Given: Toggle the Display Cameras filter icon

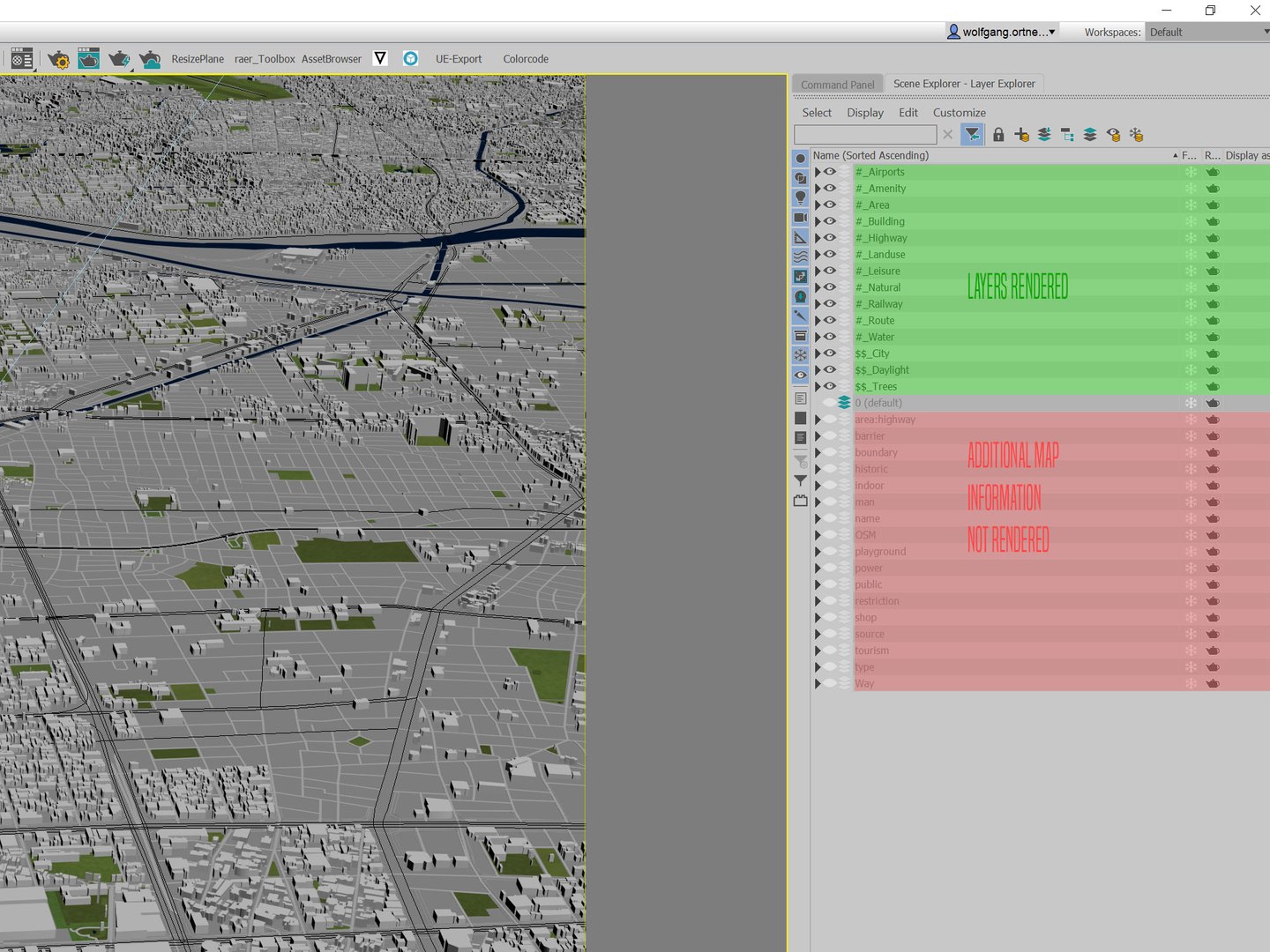Looking at the screenshot, I should coord(800,218).
